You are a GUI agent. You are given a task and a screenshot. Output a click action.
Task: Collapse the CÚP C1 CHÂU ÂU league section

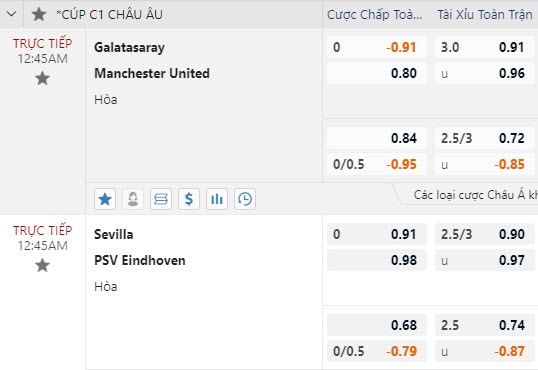pos(11,14)
